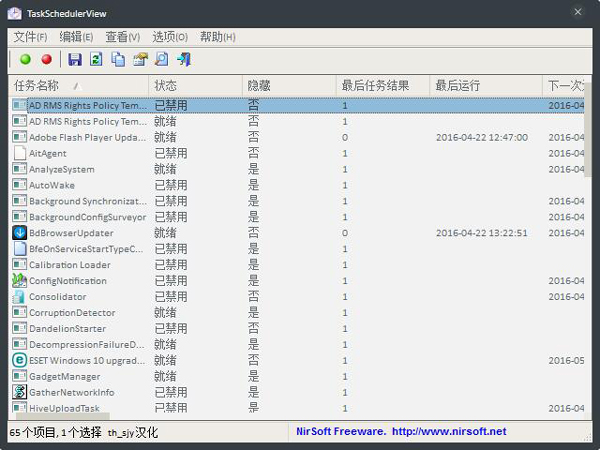The width and height of the screenshot is (600, 450).
Task: Click the Adobe Flash Player Upda... icon
Action: (x=20, y=137)
